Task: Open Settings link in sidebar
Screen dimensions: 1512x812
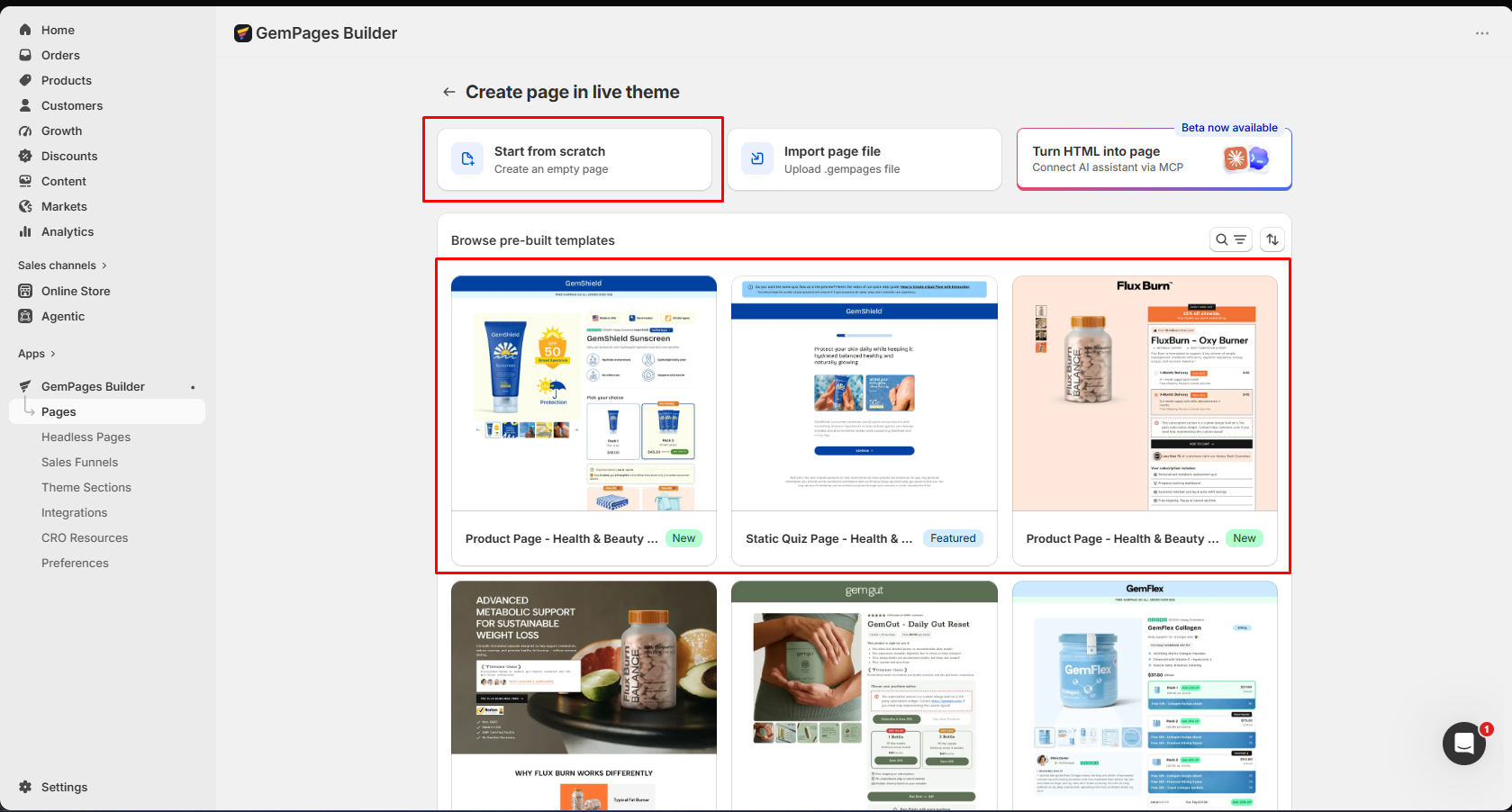Action: tap(64, 787)
